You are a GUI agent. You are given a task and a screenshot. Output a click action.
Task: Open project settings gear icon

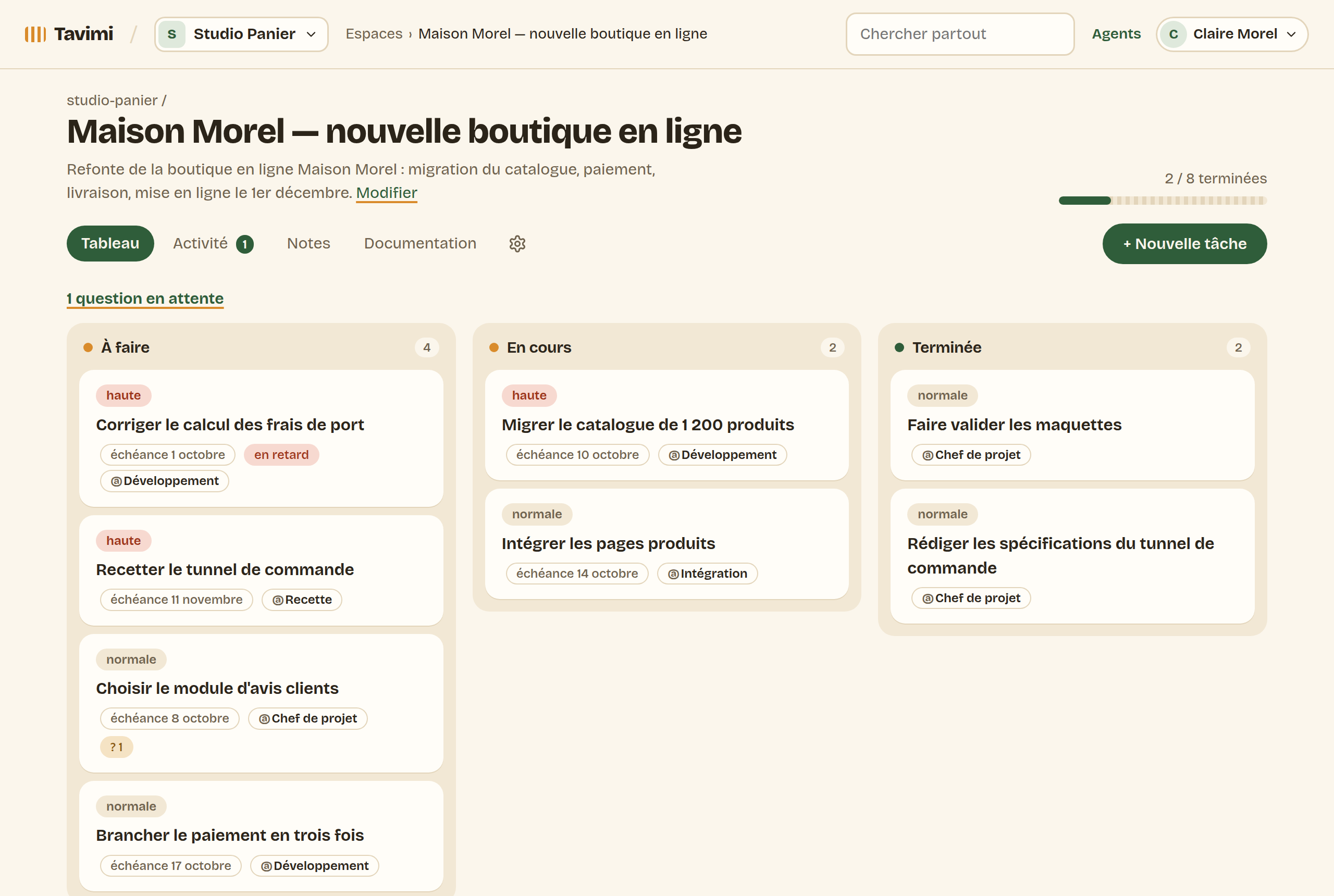click(517, 244)
